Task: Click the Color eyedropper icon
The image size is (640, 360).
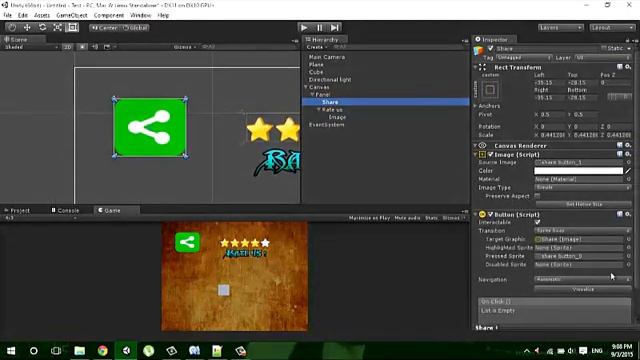Action: [628, 171]
